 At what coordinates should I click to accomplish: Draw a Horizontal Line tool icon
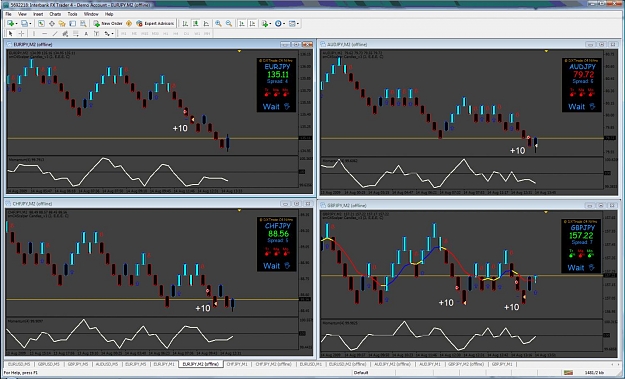[x=44, y=33]
